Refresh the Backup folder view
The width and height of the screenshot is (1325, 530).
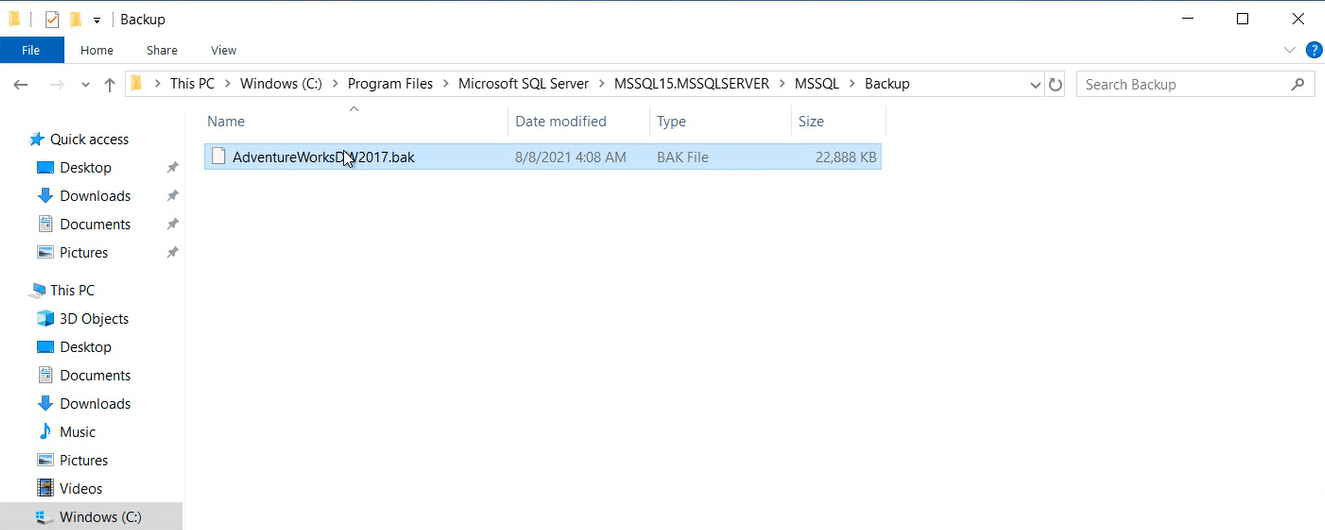coord(1055,85)
